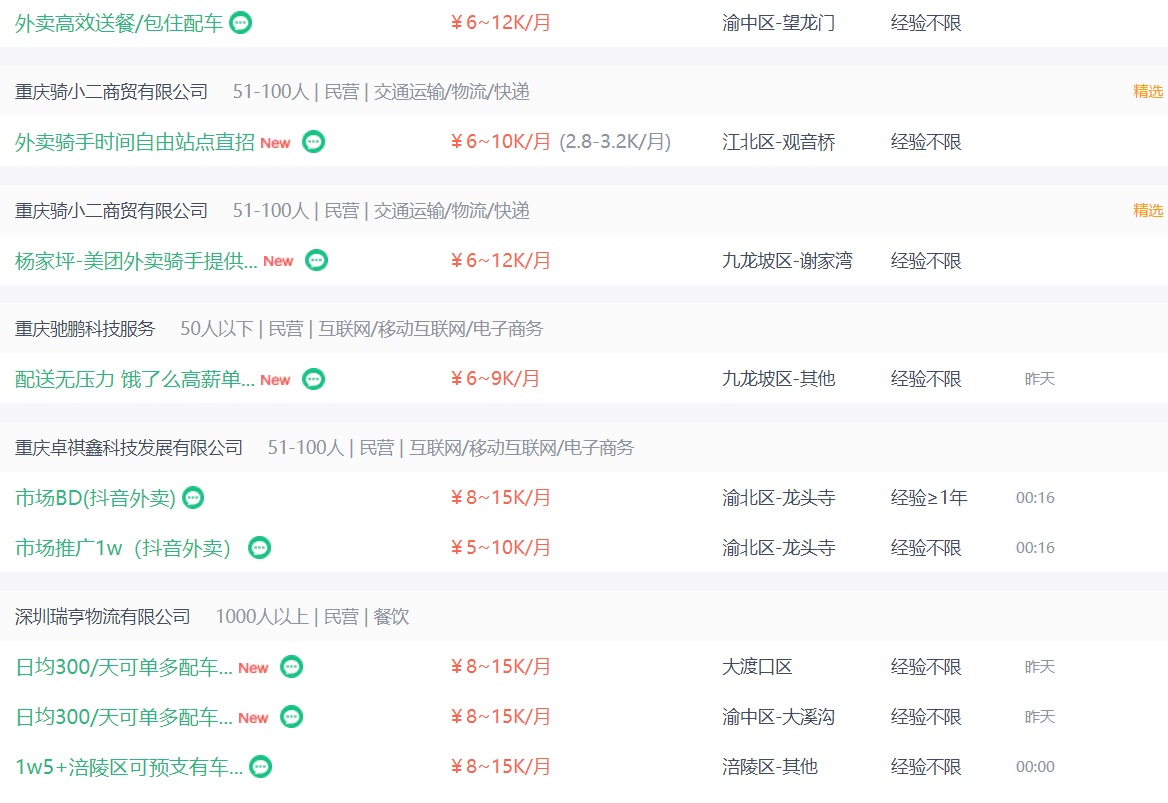Click chat icon beside 配送无压力 饿了么高薪单
This screenshot has width=1168, height=803.
coord(314,379)
